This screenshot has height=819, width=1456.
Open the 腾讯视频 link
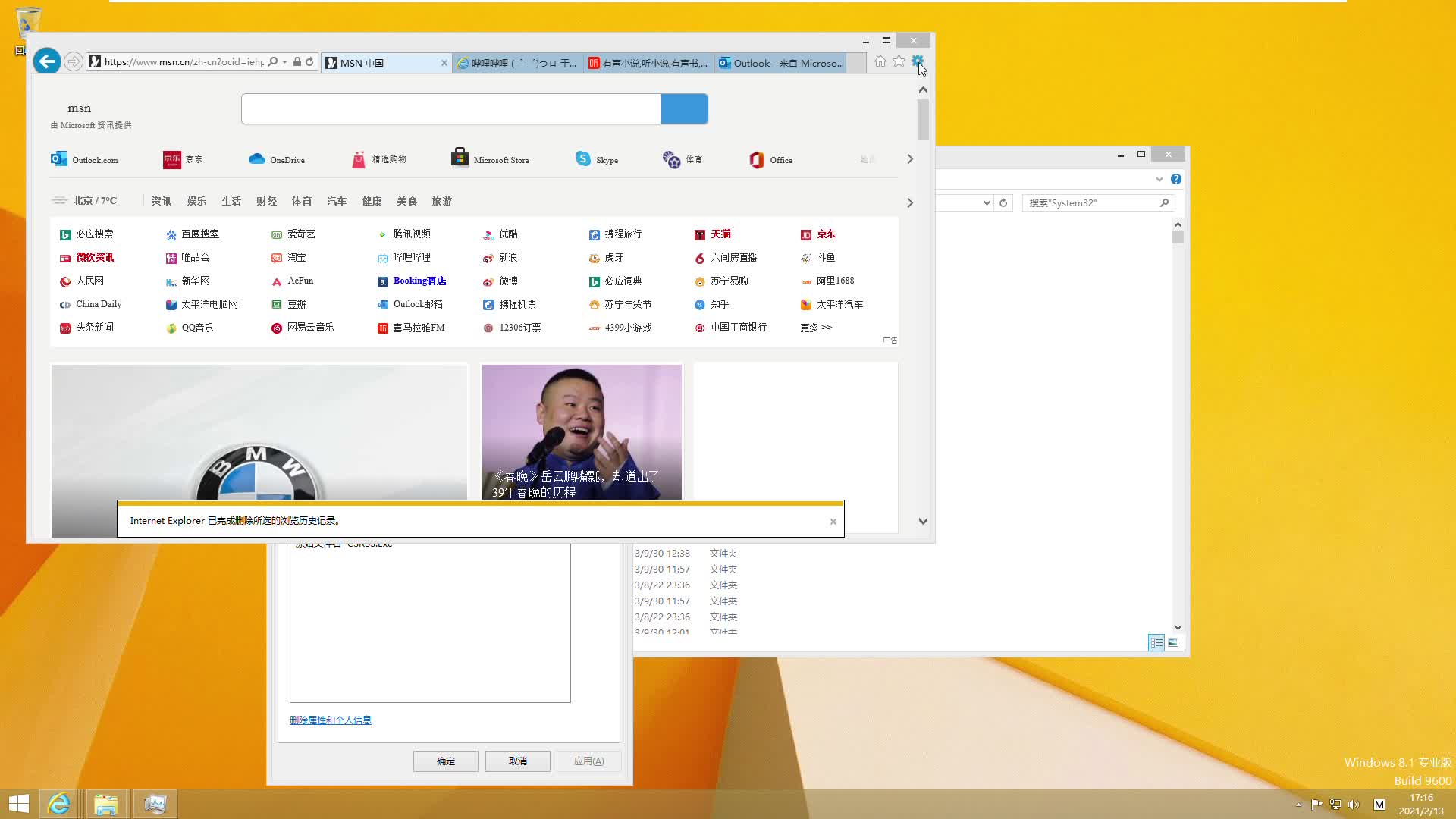click(412, 234)
